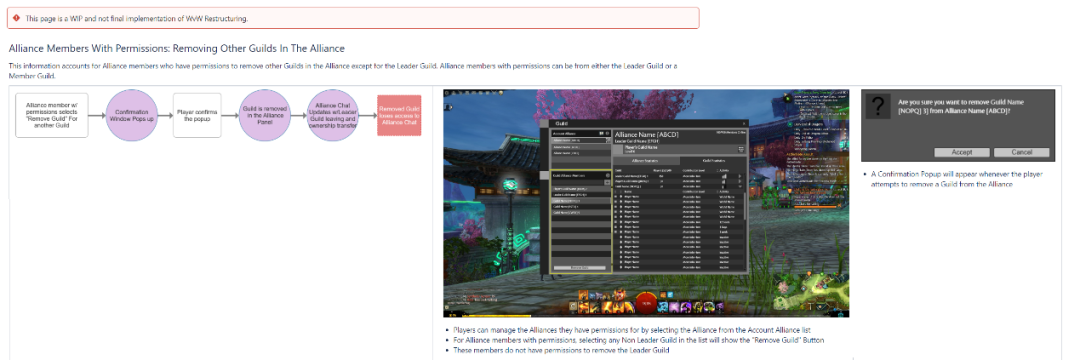
Task: Open the Account Alliance settings gear icon
Action: tap(608, 134)
